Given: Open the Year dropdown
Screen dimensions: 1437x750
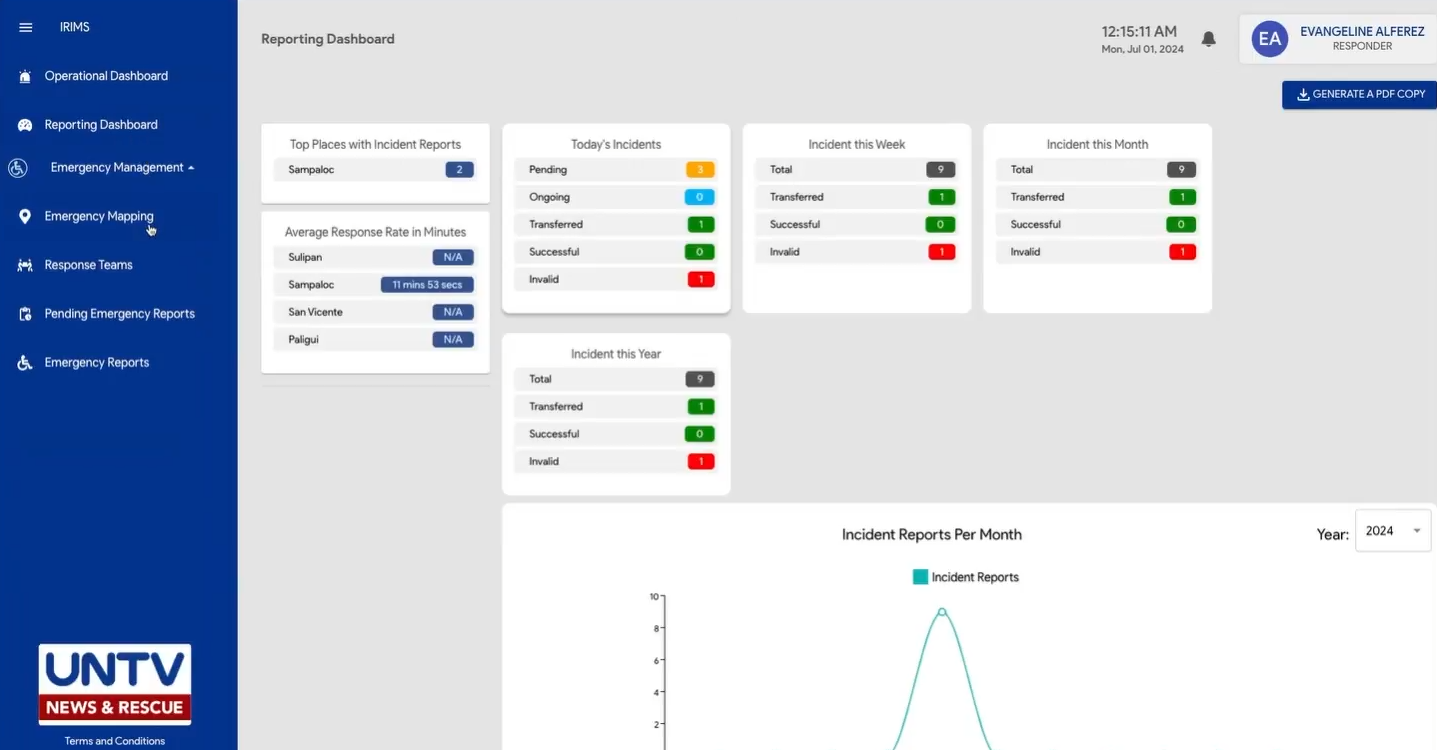Looking at the screenshot, I should pyautogui.click(x=1392, y=530).
